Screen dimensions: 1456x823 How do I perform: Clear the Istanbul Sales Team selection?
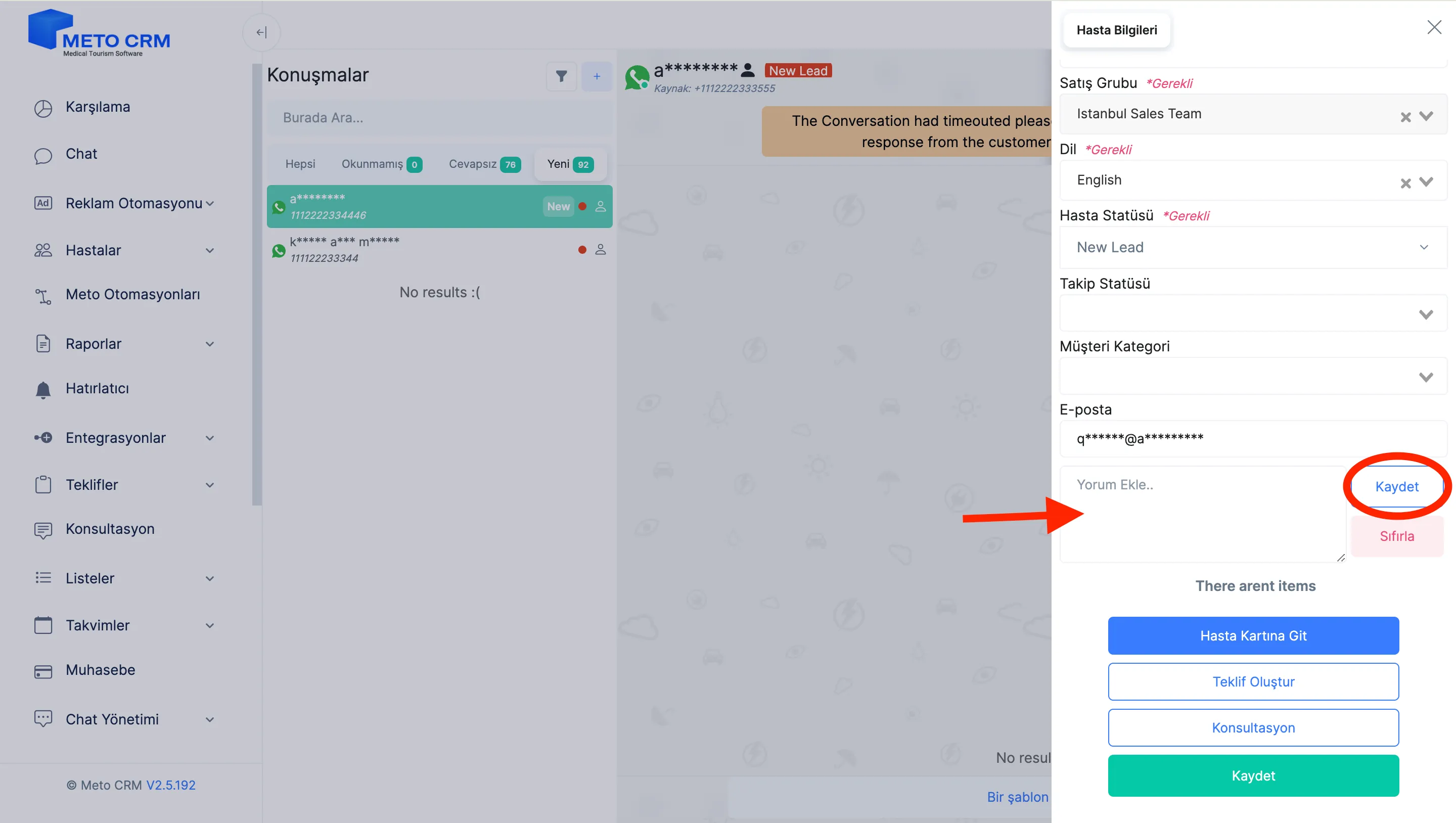click(x=1405, y=116)
